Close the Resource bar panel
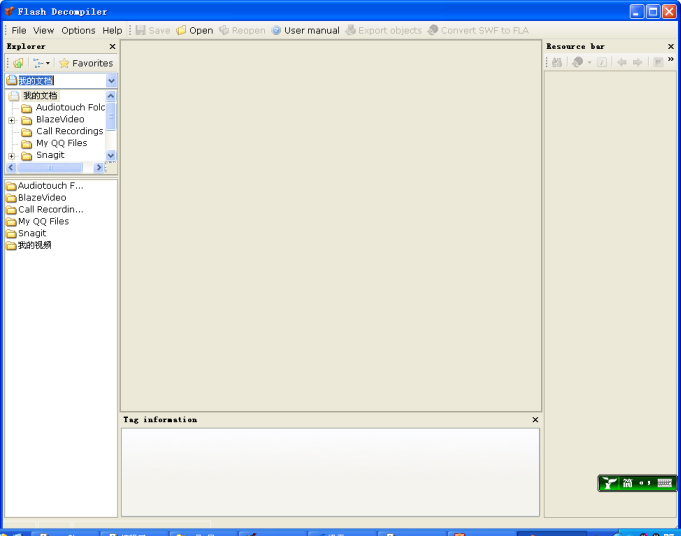 [x=671, y=46]
